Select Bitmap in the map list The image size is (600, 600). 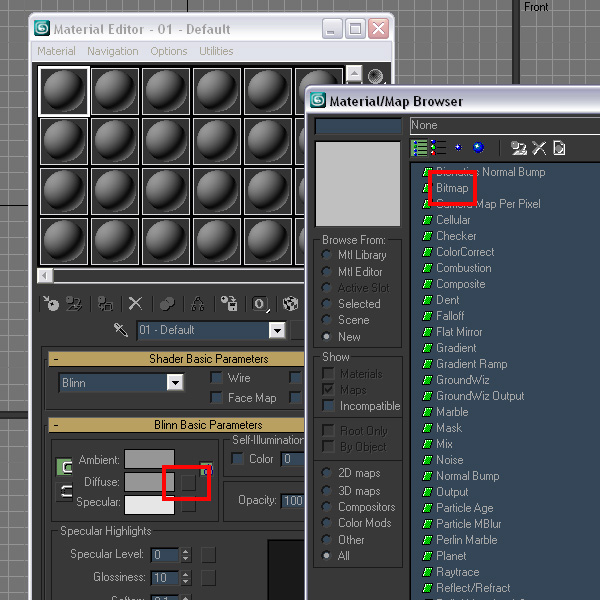click(452, 188)
